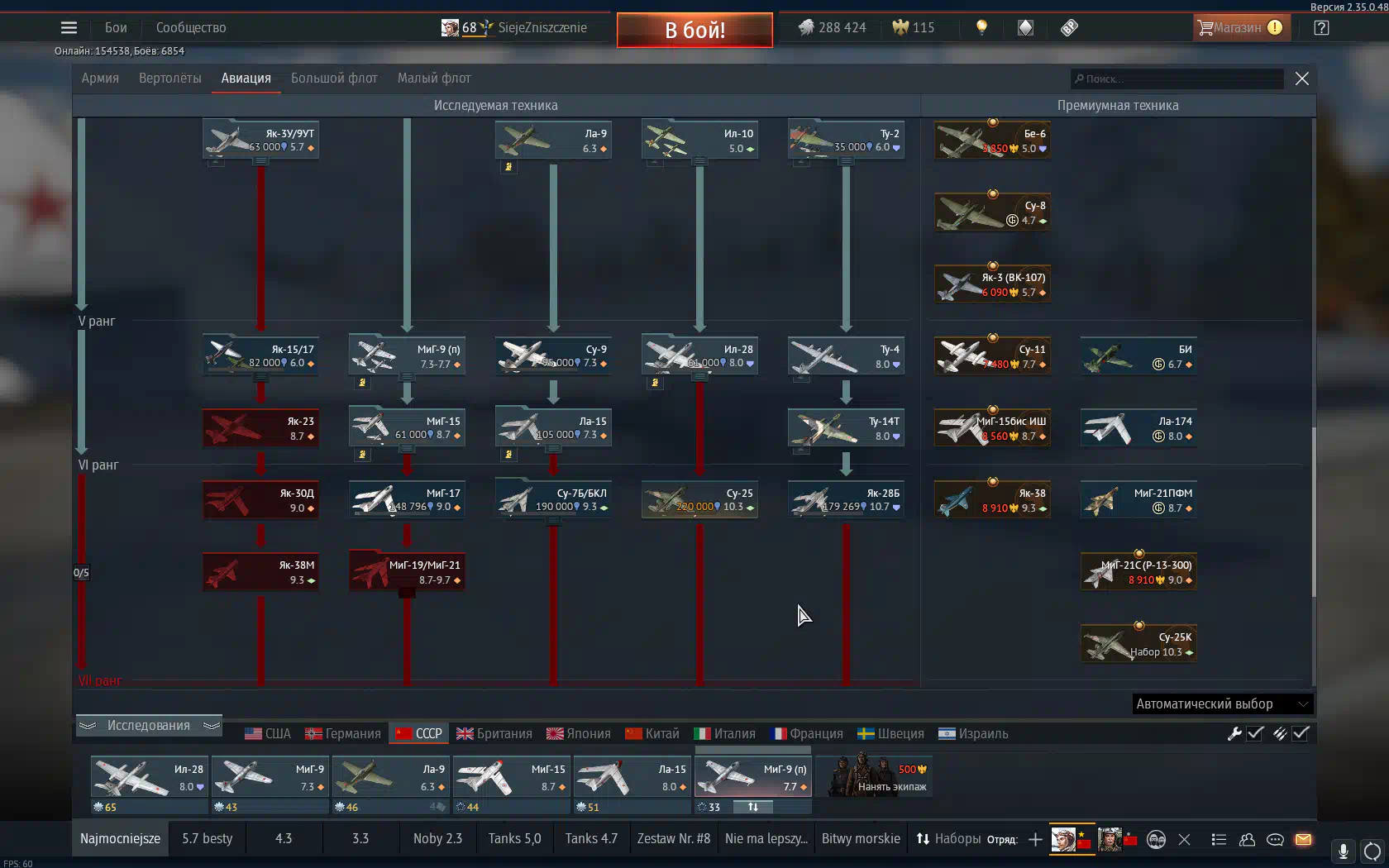The height and width of the screenshot is (868, 1389).
Task: Switch to the Малый флот tab
Action: [x=434, y=79]
